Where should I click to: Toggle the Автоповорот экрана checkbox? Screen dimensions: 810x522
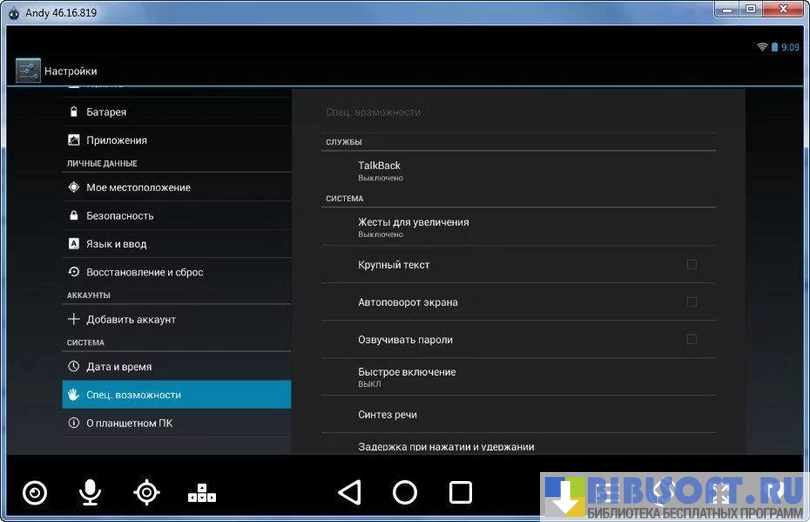point(691,302)
